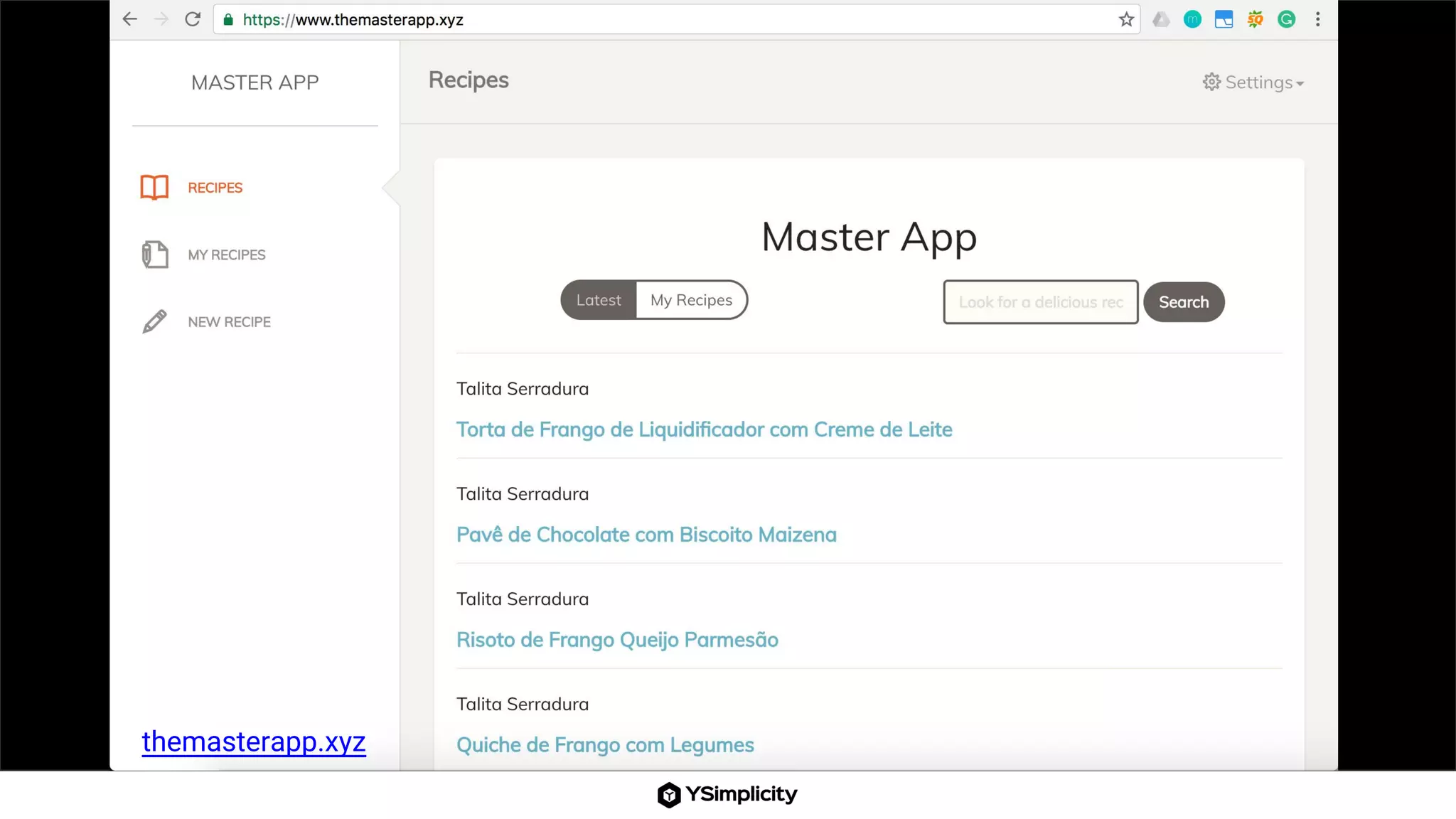Open the Chrome three-dot menu

1317,19
